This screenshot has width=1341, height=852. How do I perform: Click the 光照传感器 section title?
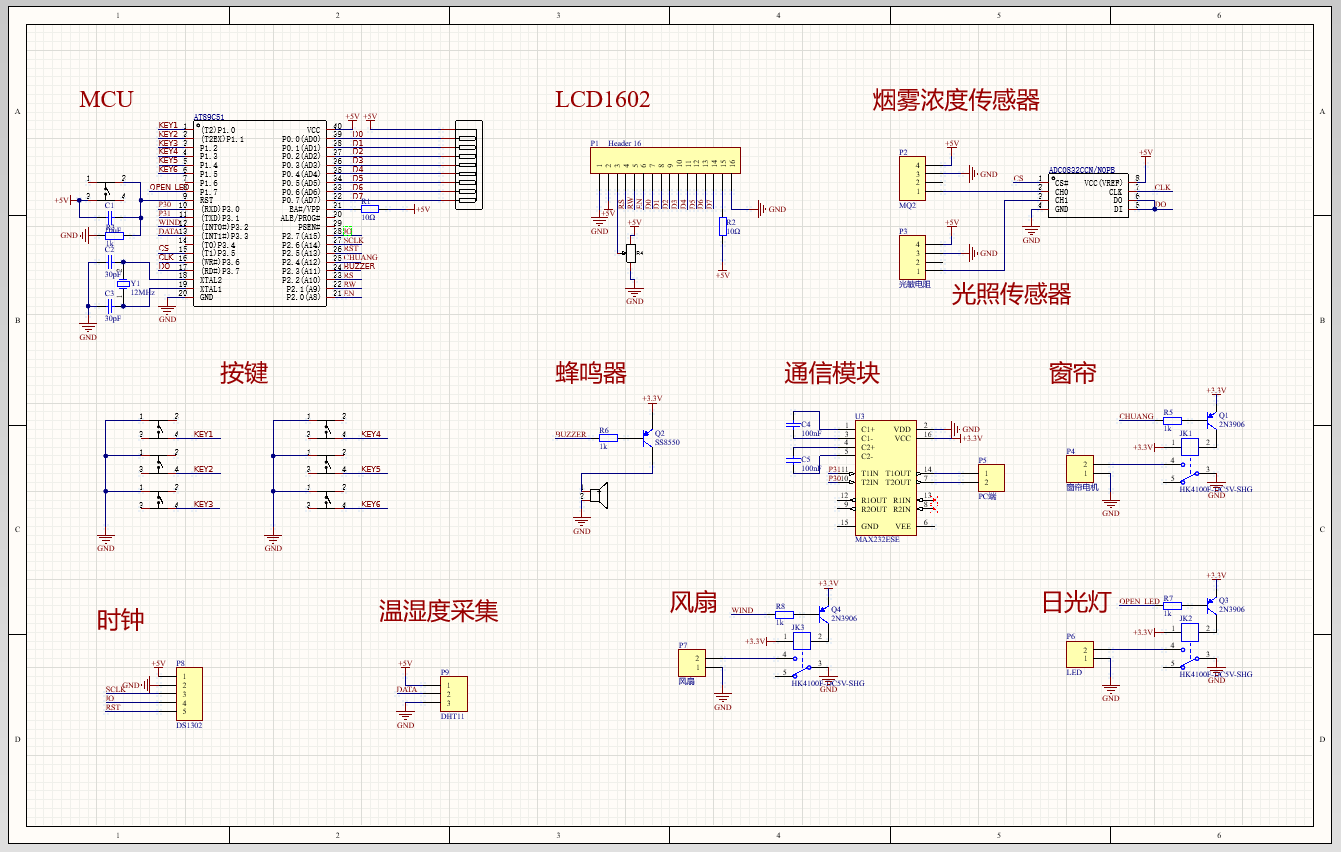point(1011,293)
